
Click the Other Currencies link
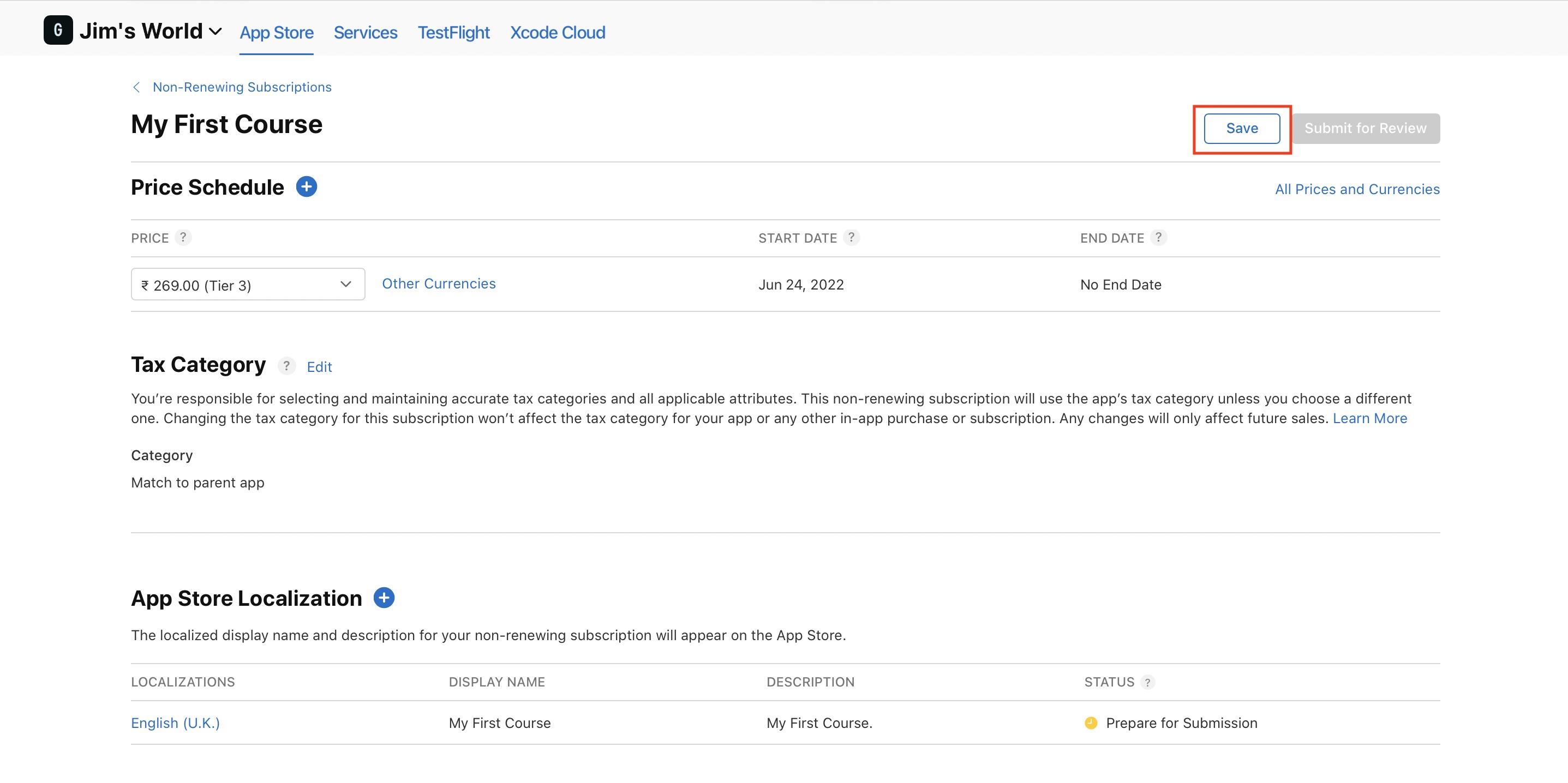tap(438, 284)
